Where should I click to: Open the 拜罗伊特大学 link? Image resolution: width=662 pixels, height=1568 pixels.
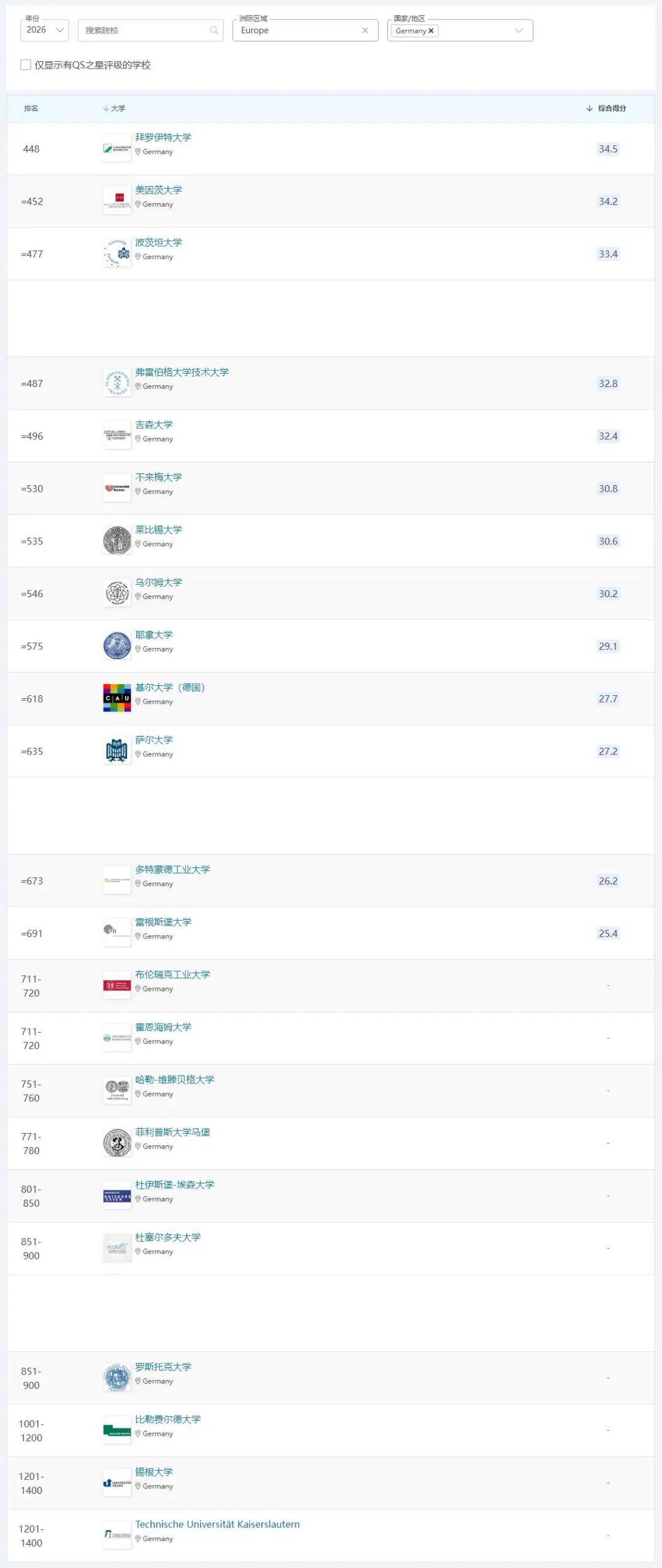(163, 137)
